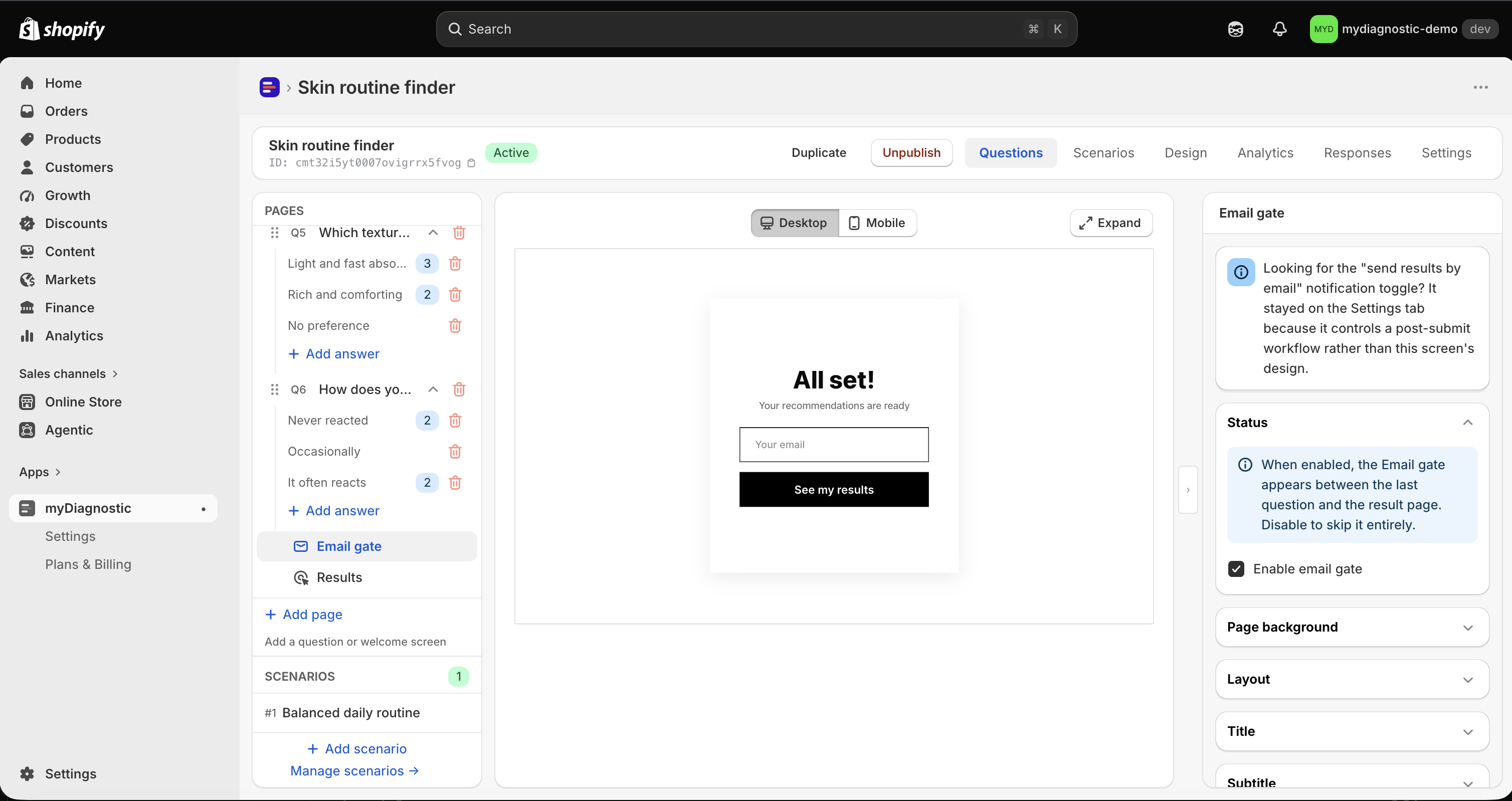Delete the 'Never reacted' answer

tap(455, 420)
